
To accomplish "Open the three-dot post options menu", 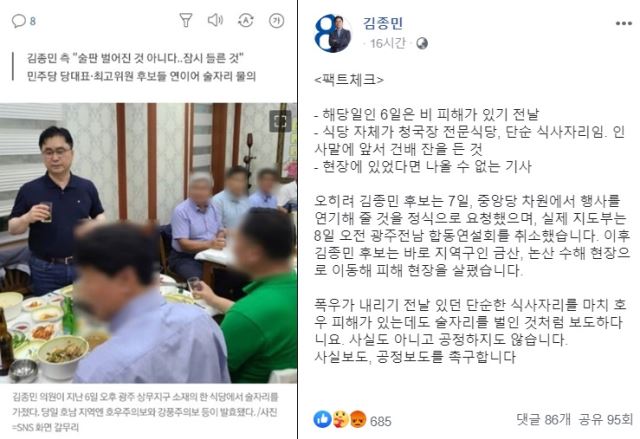I will (623, 23).
